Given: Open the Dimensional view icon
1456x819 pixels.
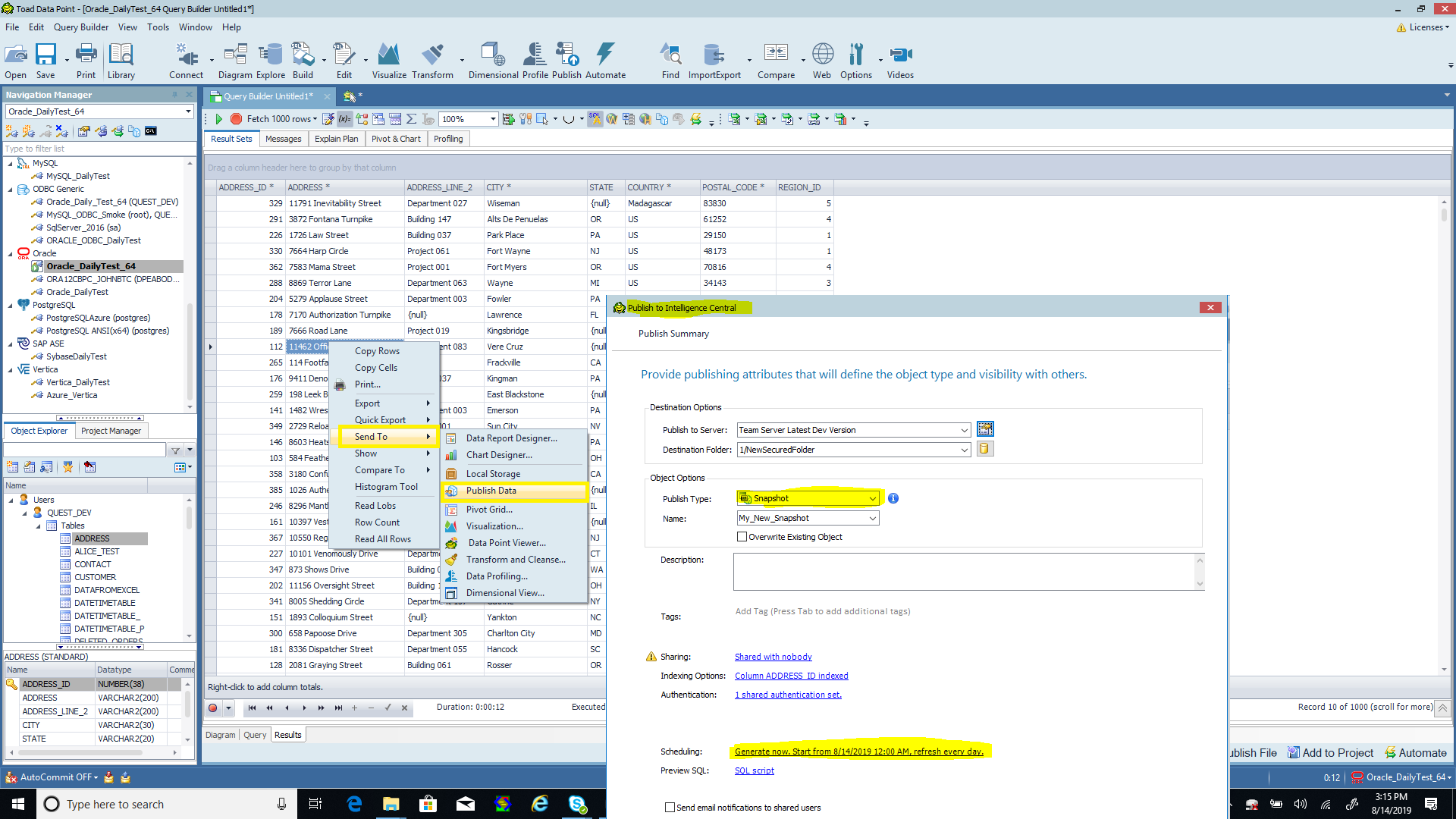Looking at the screenshot, I should [x=493, y=61].
